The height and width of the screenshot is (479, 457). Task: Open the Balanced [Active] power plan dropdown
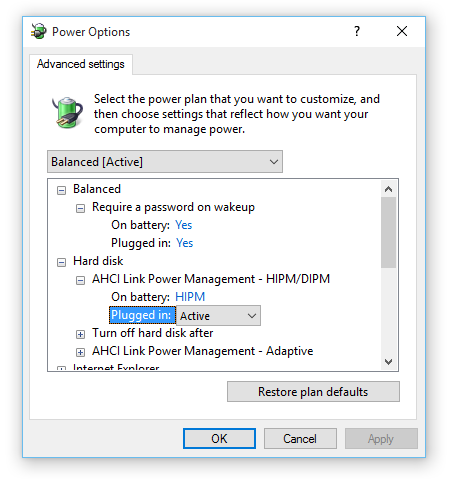[x=165, y=162]
